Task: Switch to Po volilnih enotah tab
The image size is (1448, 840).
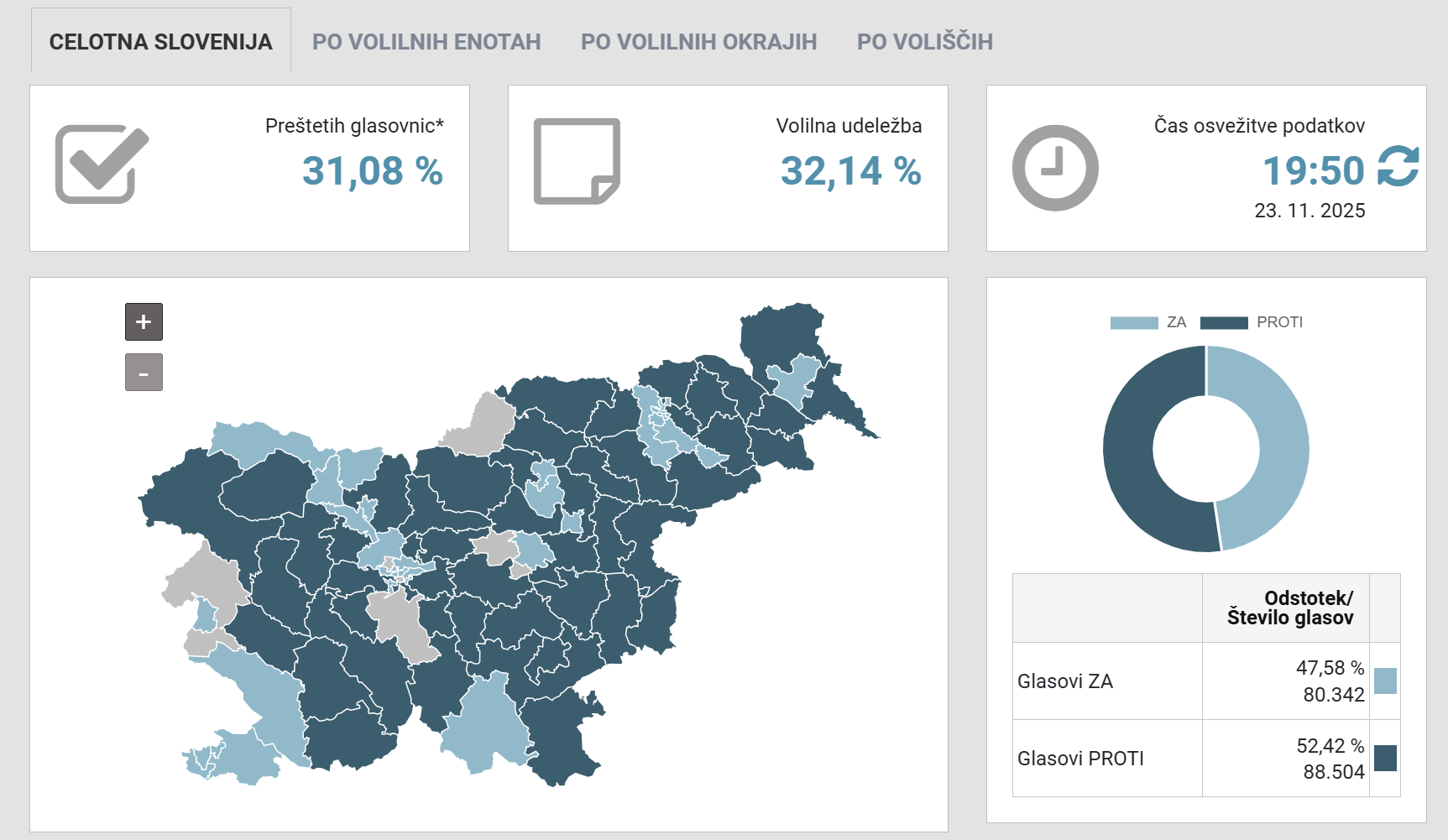Action: 426,42
